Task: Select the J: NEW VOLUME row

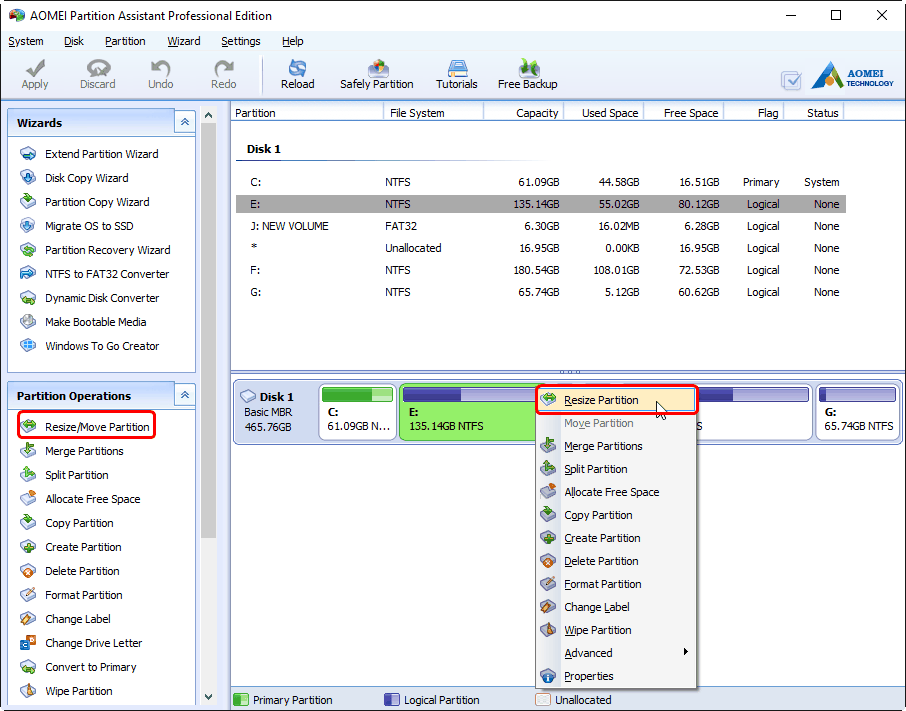Action: coord(541,226)
